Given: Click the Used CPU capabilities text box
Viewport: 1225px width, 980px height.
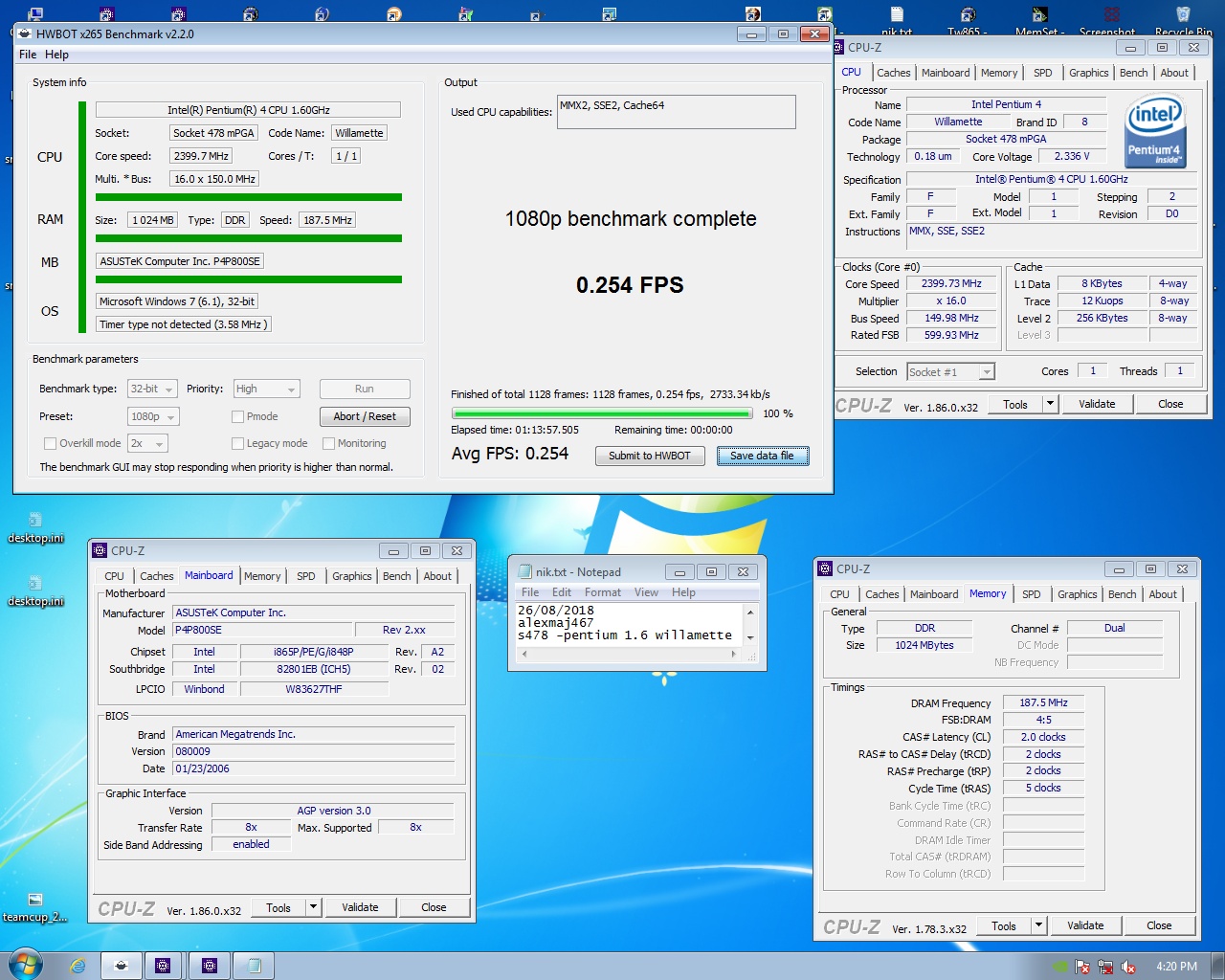Looking at the screenshot, I should (x=676, y=112).
